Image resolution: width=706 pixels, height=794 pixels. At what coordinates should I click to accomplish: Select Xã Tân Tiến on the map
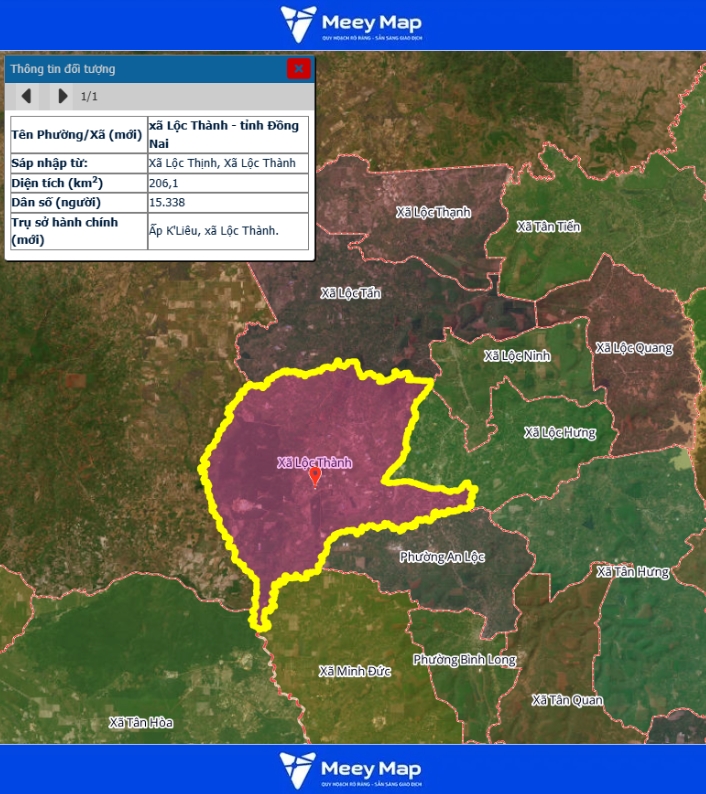coord(548,226)
